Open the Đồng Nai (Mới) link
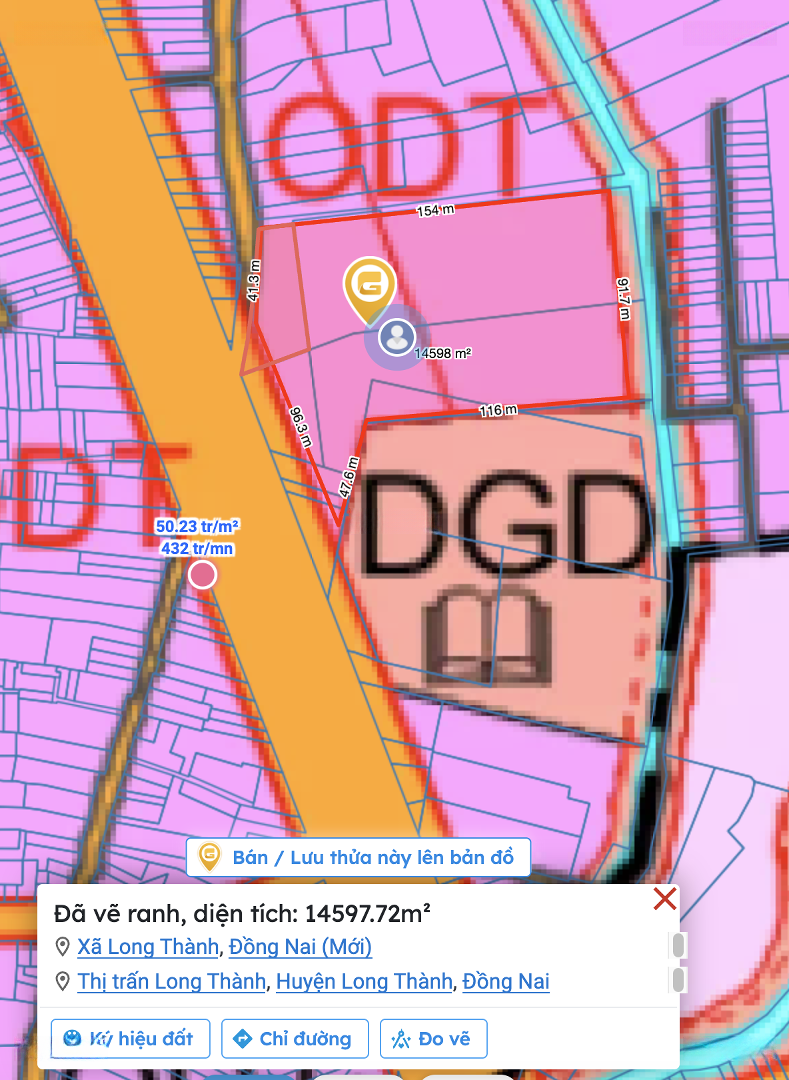 click(300, 946)
